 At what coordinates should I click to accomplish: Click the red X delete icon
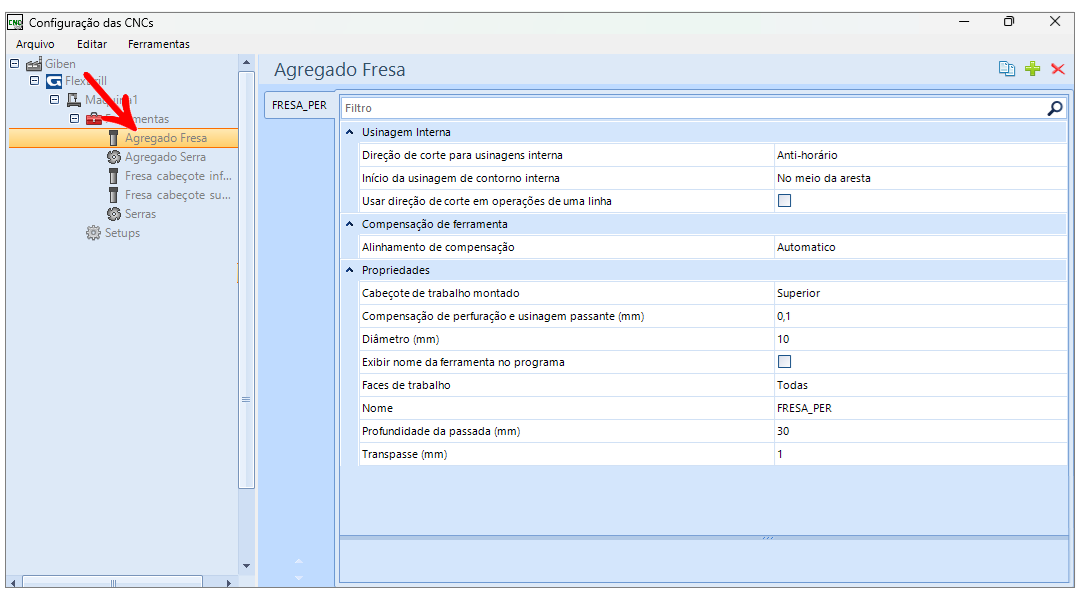coord(1058,69)
